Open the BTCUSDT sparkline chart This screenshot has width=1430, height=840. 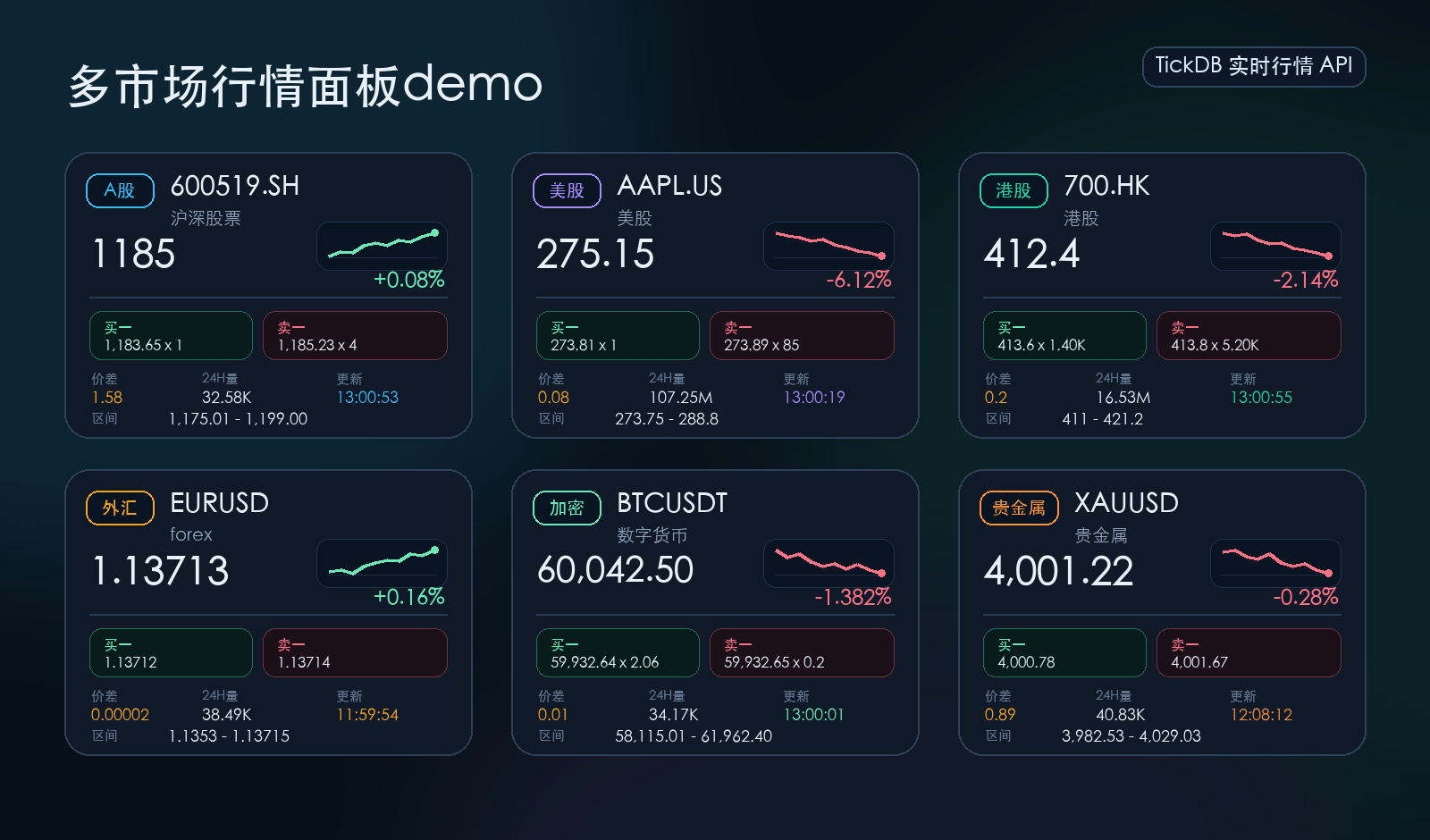coord(829,563)
